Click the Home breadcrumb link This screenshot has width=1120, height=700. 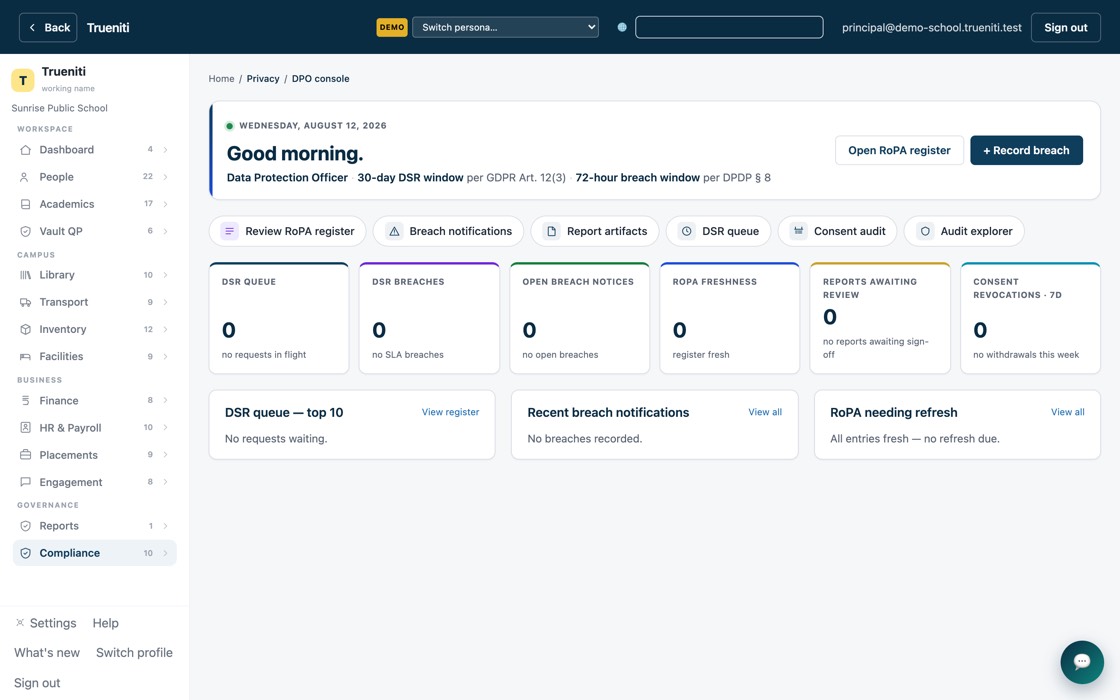(x=221, y=79)
